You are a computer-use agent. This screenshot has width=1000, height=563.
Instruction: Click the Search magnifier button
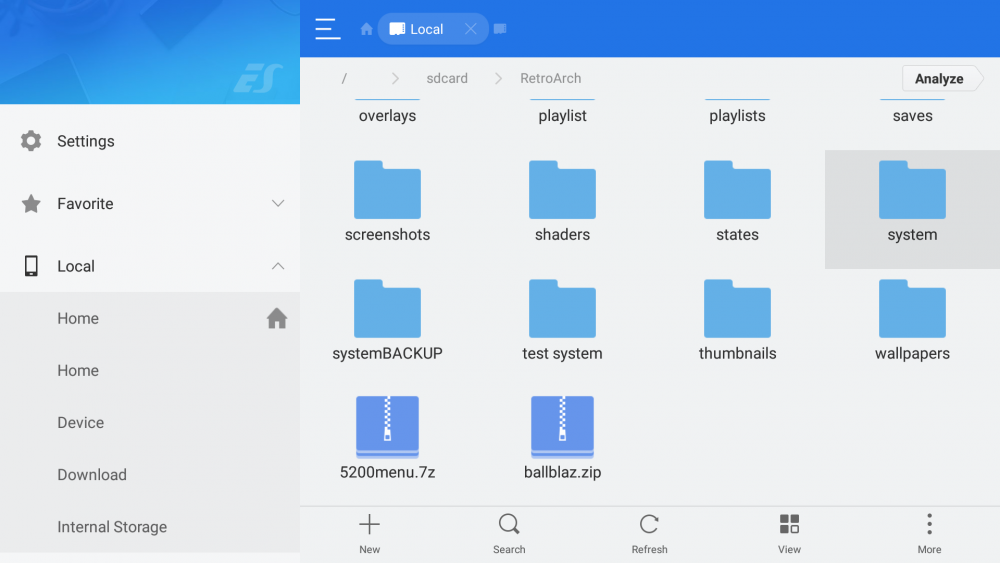point(509,534)
